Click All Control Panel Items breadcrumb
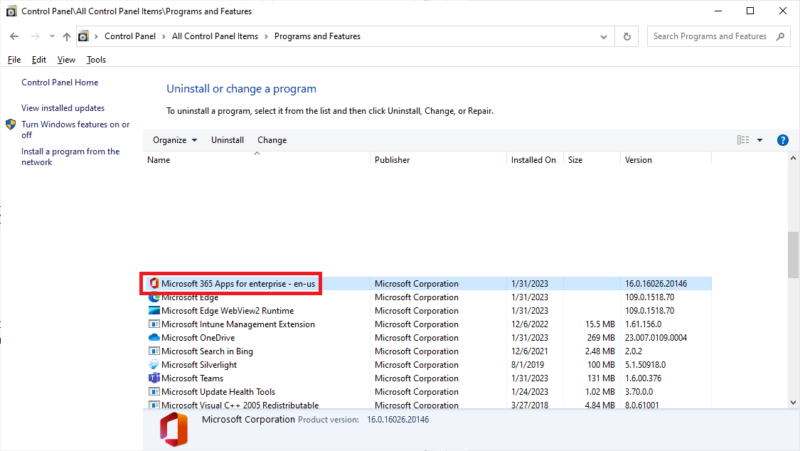 coord(215,36)
